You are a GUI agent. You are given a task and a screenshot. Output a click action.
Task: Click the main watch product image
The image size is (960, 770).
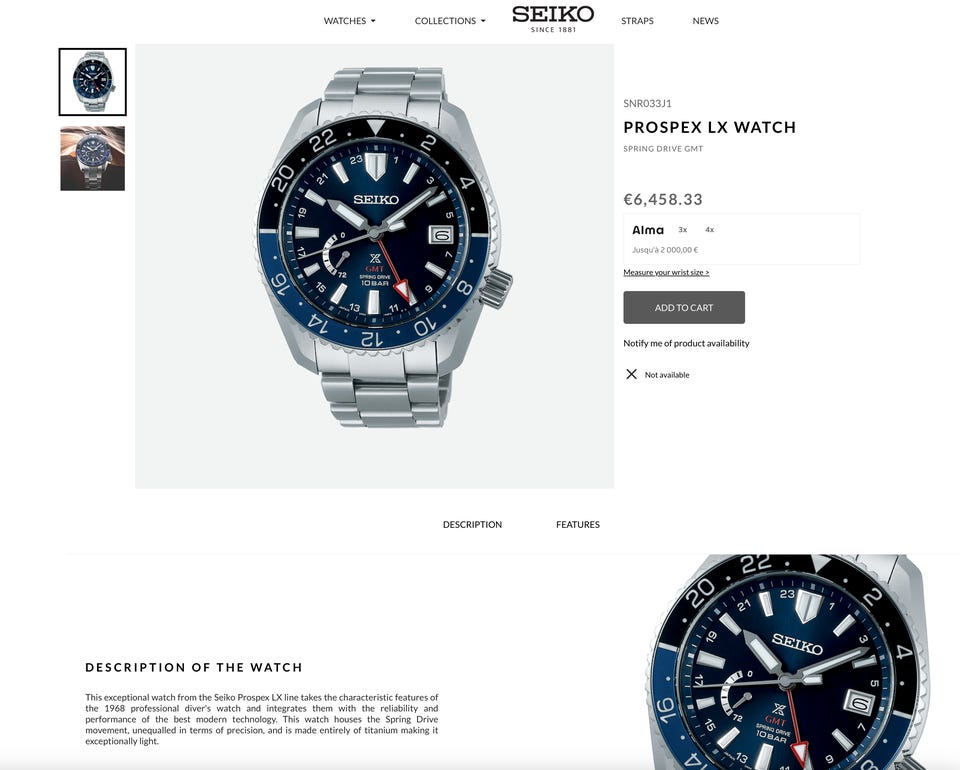(x=374, y=266)
